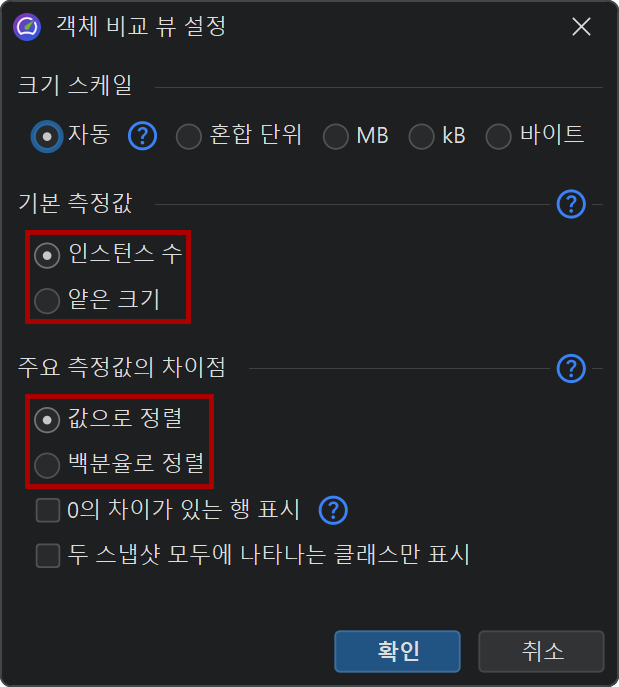Select 얕은 크기 as primary measure
Viewport: 619px width, 687px height.
(x=47, y=299)
